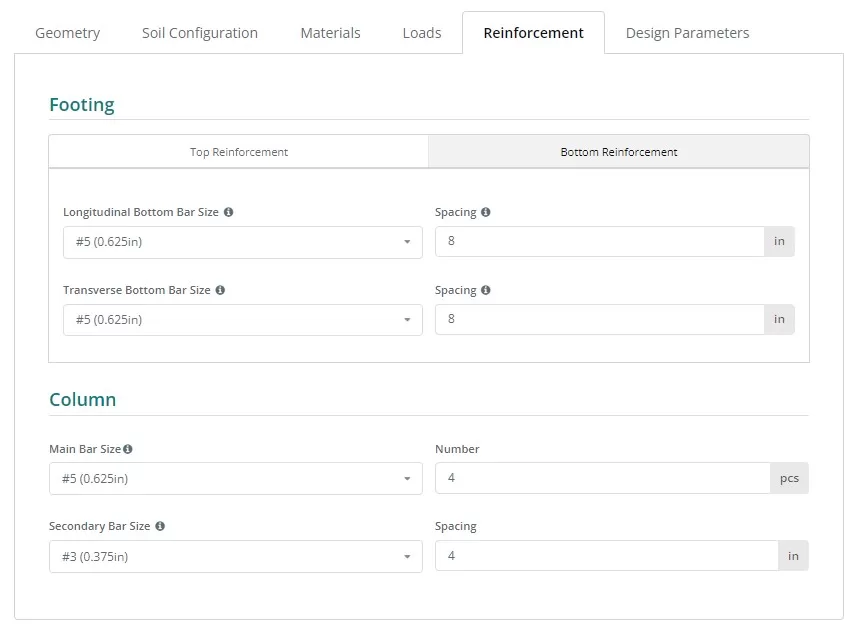Click the column main bar Number field
This screenshot has width=855, height=635.
pyautogui.click(x=603, y=478)
